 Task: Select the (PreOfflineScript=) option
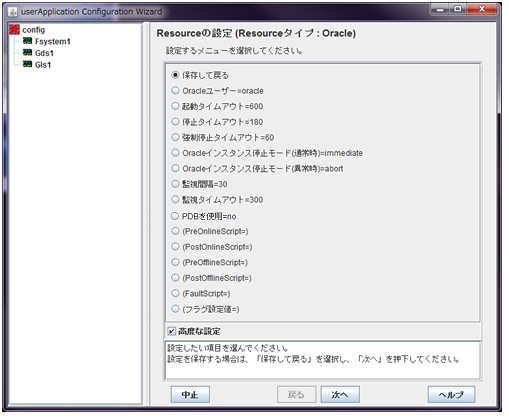tap(175, 262)
